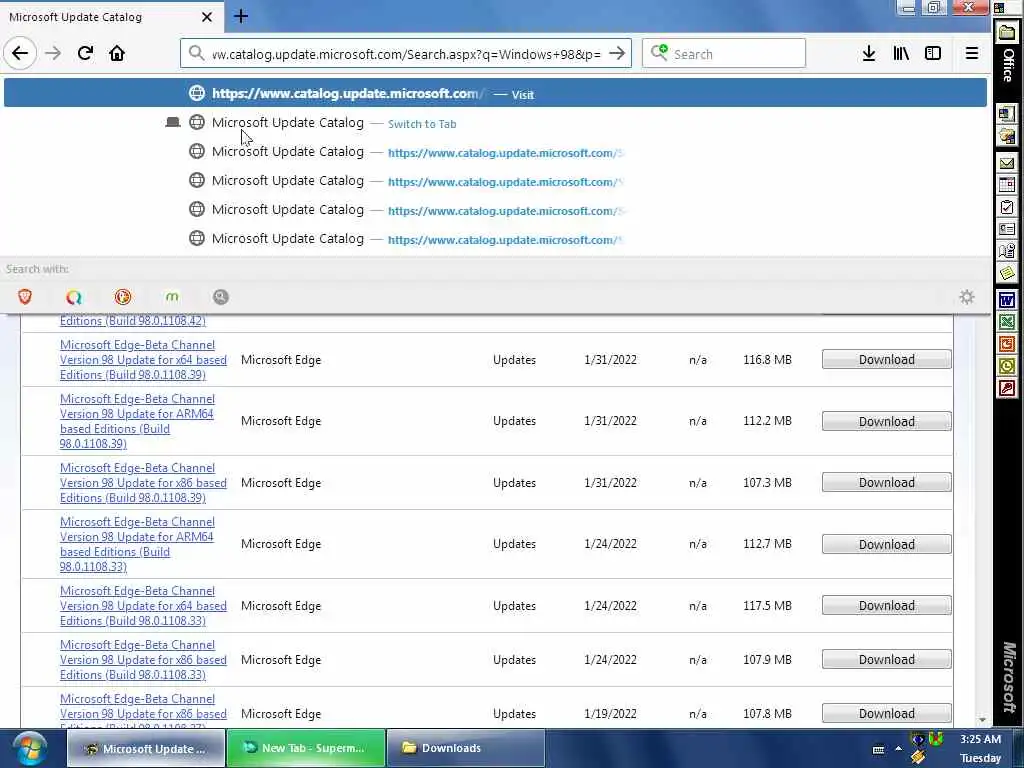Click the New Contact card icon
The height and width of the screenshot is (768, 1024).
(x=1006, y=229)
